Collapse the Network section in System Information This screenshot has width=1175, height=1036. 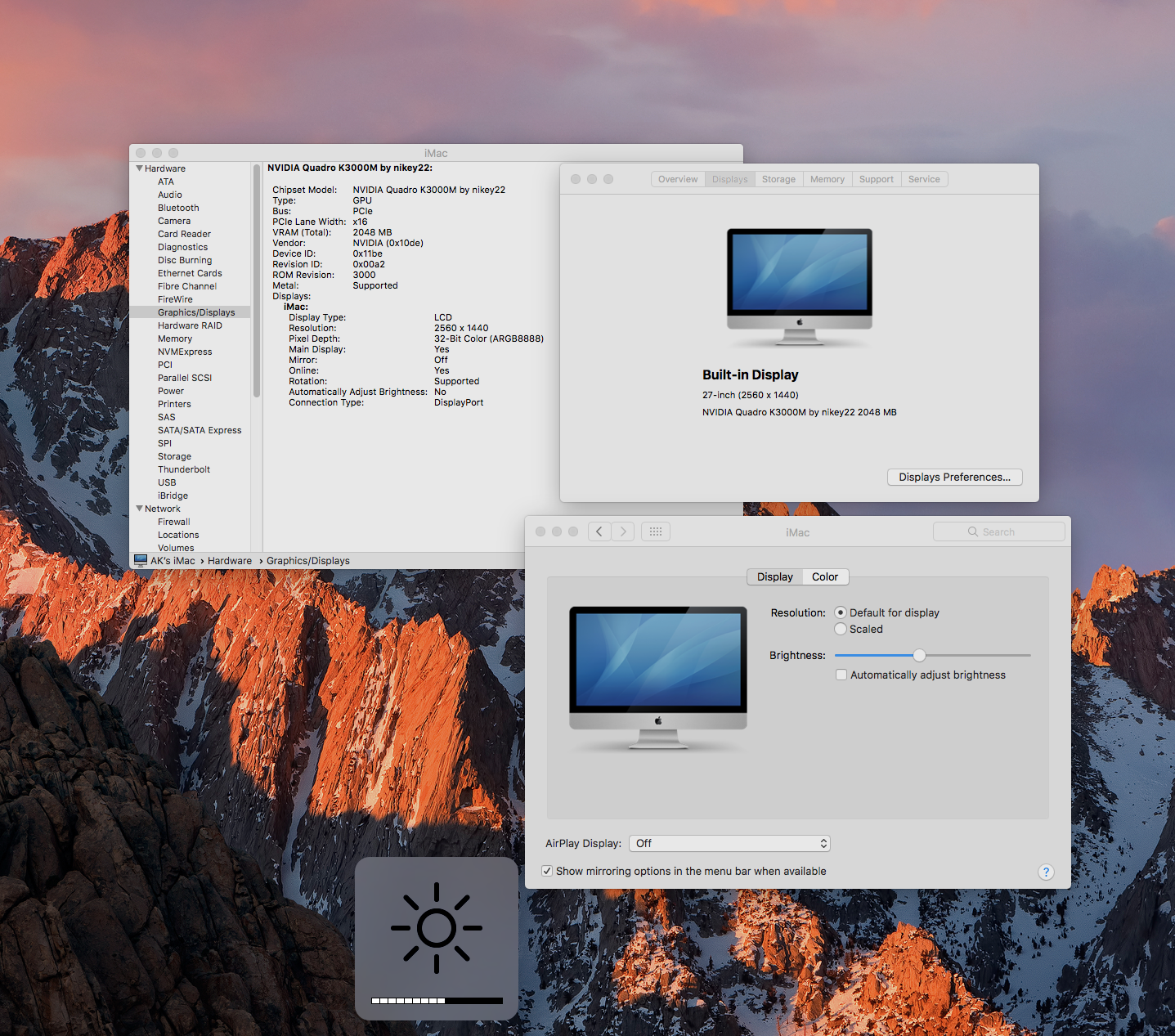coord(140,509)
